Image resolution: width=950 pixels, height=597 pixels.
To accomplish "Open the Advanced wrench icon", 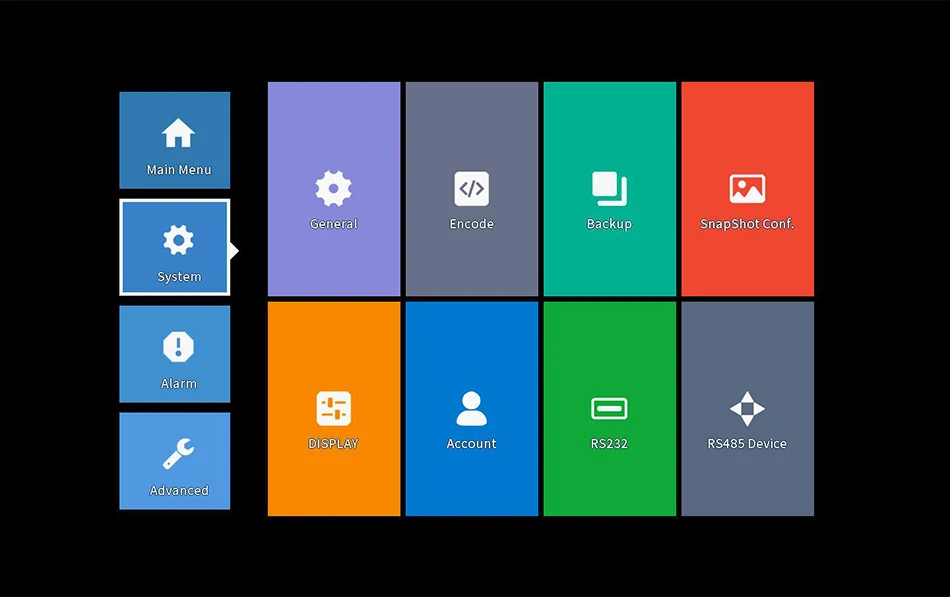I will (x=178, y=453).
